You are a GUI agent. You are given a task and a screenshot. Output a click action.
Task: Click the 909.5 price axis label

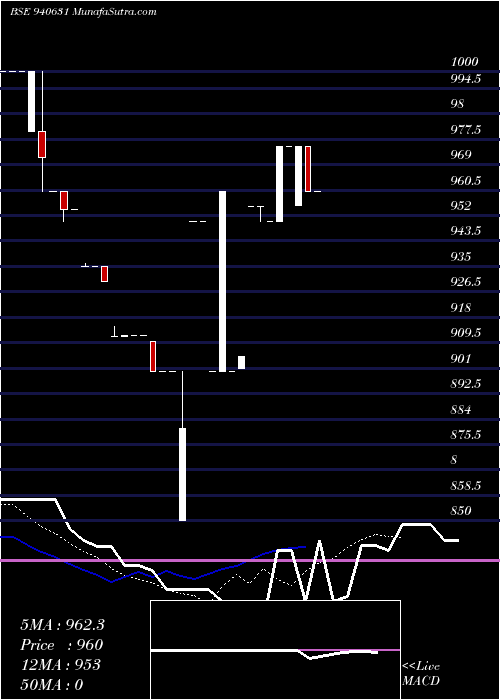click(466, 333)
